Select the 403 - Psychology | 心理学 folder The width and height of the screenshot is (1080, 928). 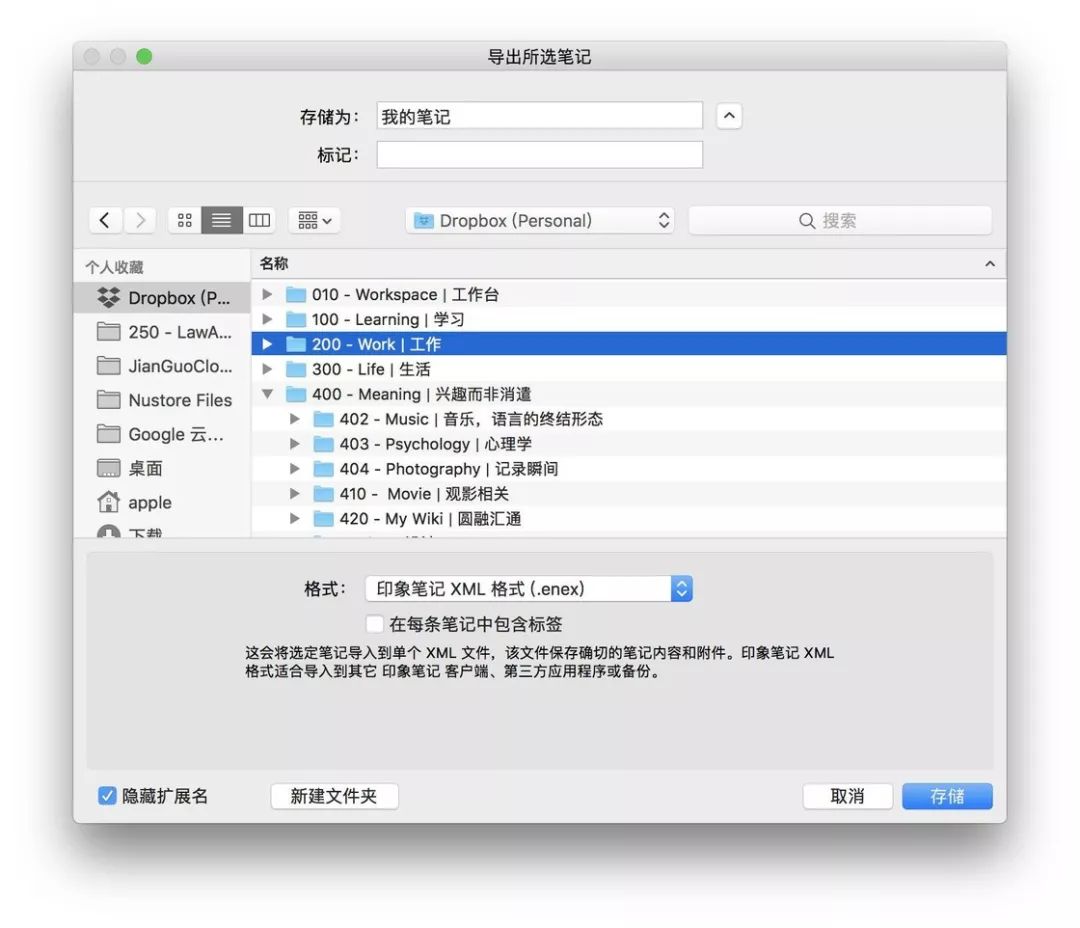click(x=629, y=444)
